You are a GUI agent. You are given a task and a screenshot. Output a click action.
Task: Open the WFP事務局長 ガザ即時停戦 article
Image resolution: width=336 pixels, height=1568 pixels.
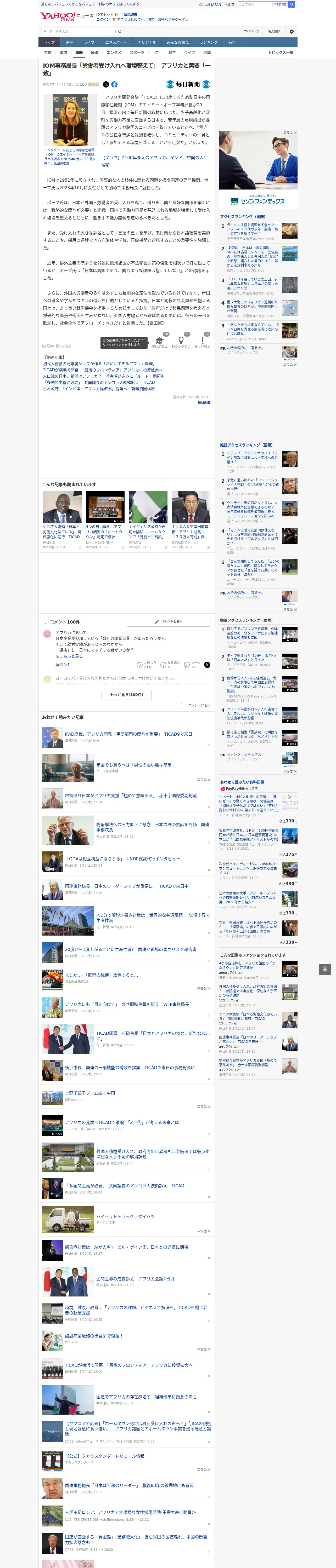point(127,1004)
